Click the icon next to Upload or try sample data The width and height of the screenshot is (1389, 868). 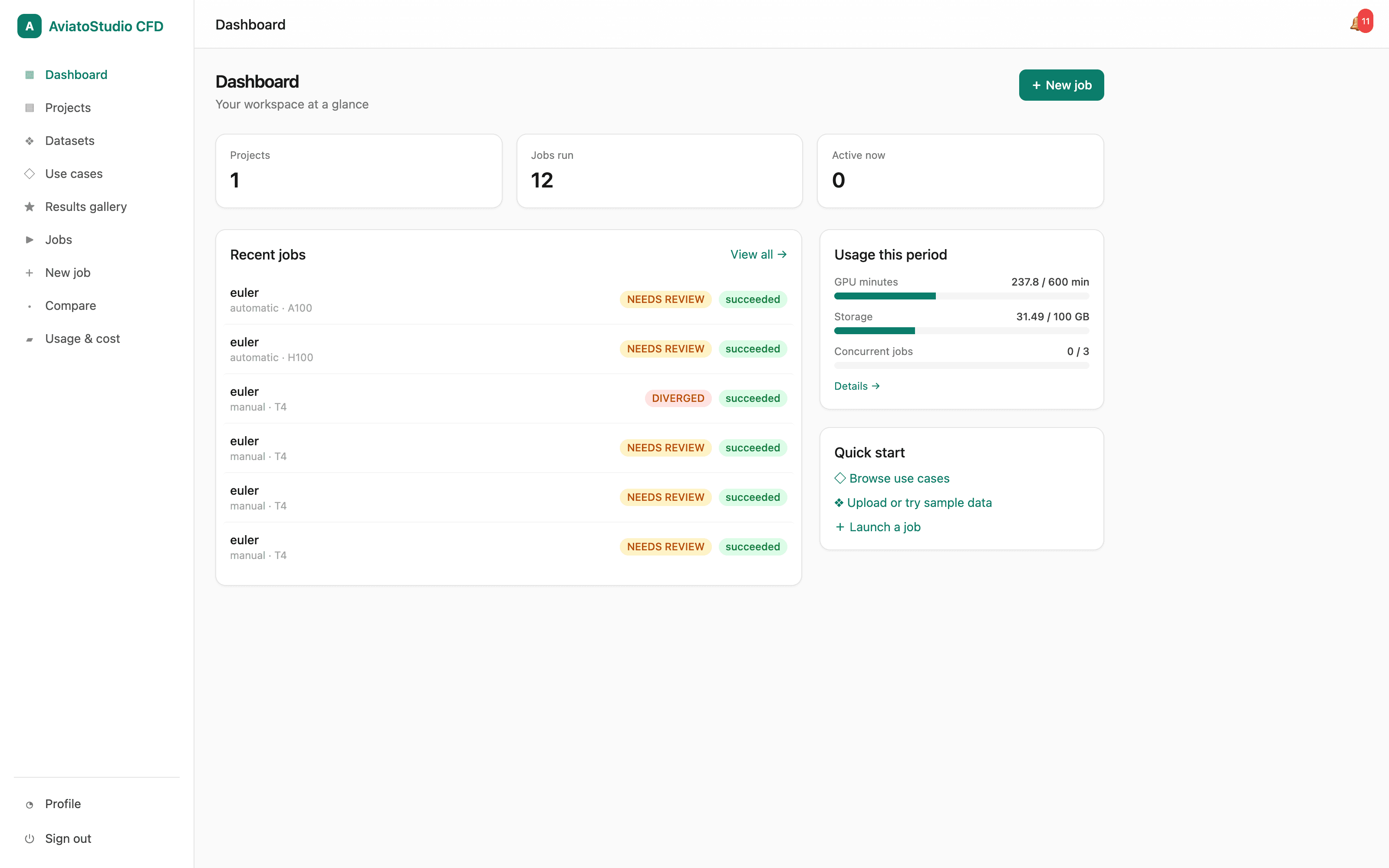[x=839, y=503]
